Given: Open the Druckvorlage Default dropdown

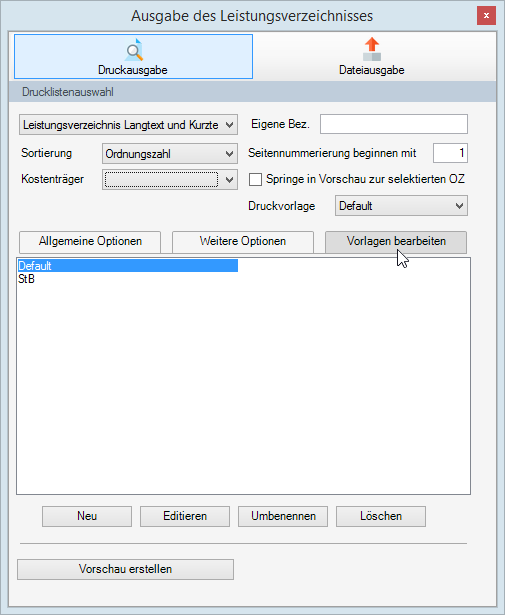Looking at the screenshot, I should 401,206.
